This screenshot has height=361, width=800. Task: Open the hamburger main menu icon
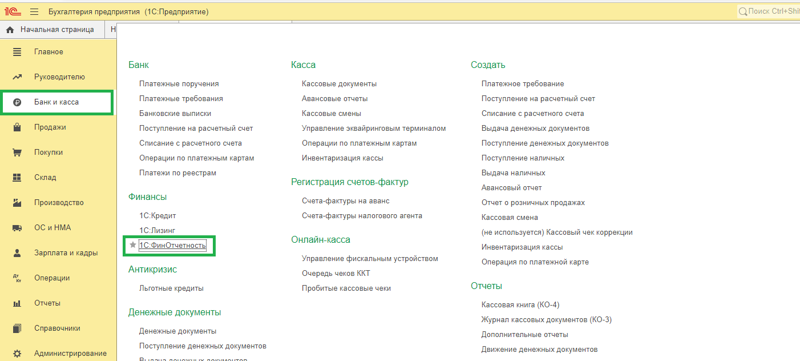34,11
